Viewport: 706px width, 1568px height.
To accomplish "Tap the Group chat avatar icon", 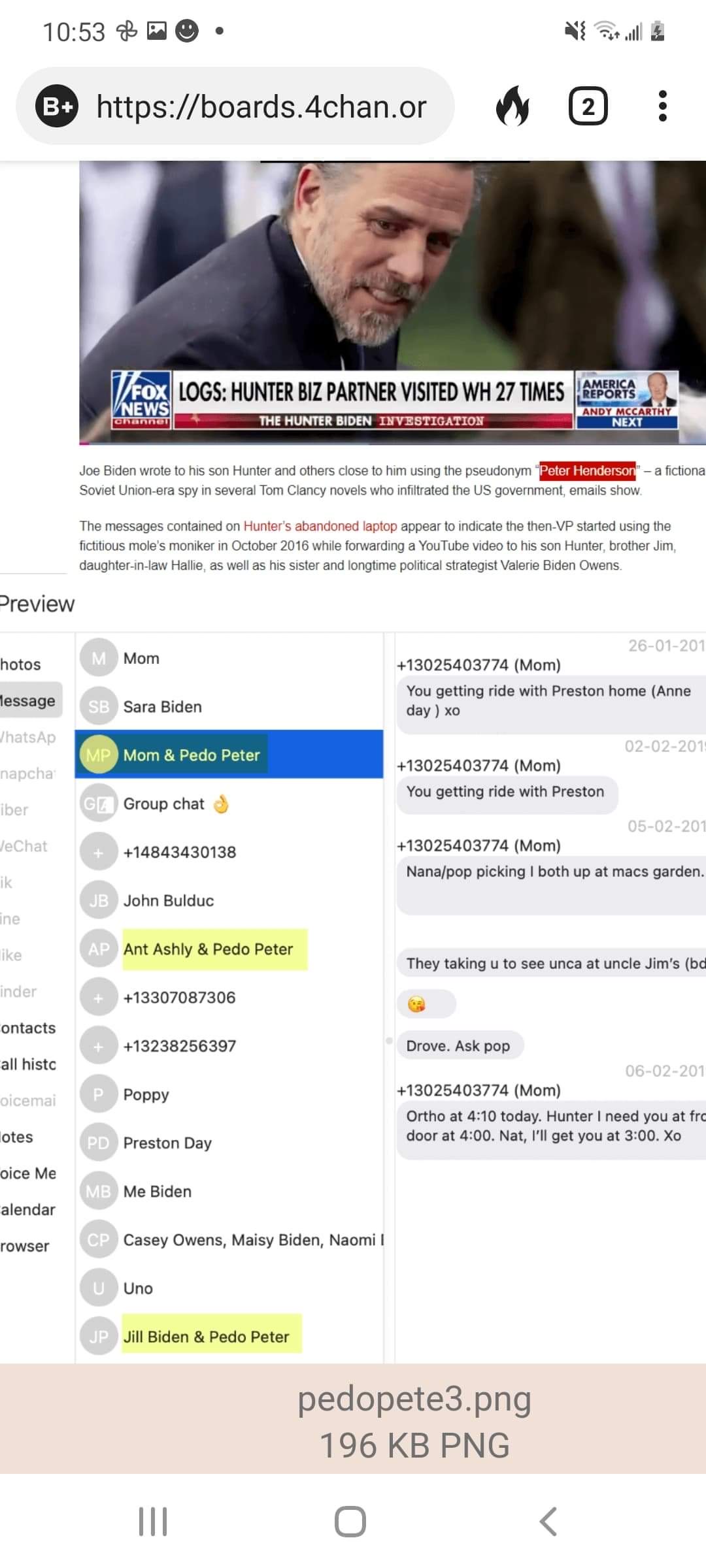I will coord(99,804).
